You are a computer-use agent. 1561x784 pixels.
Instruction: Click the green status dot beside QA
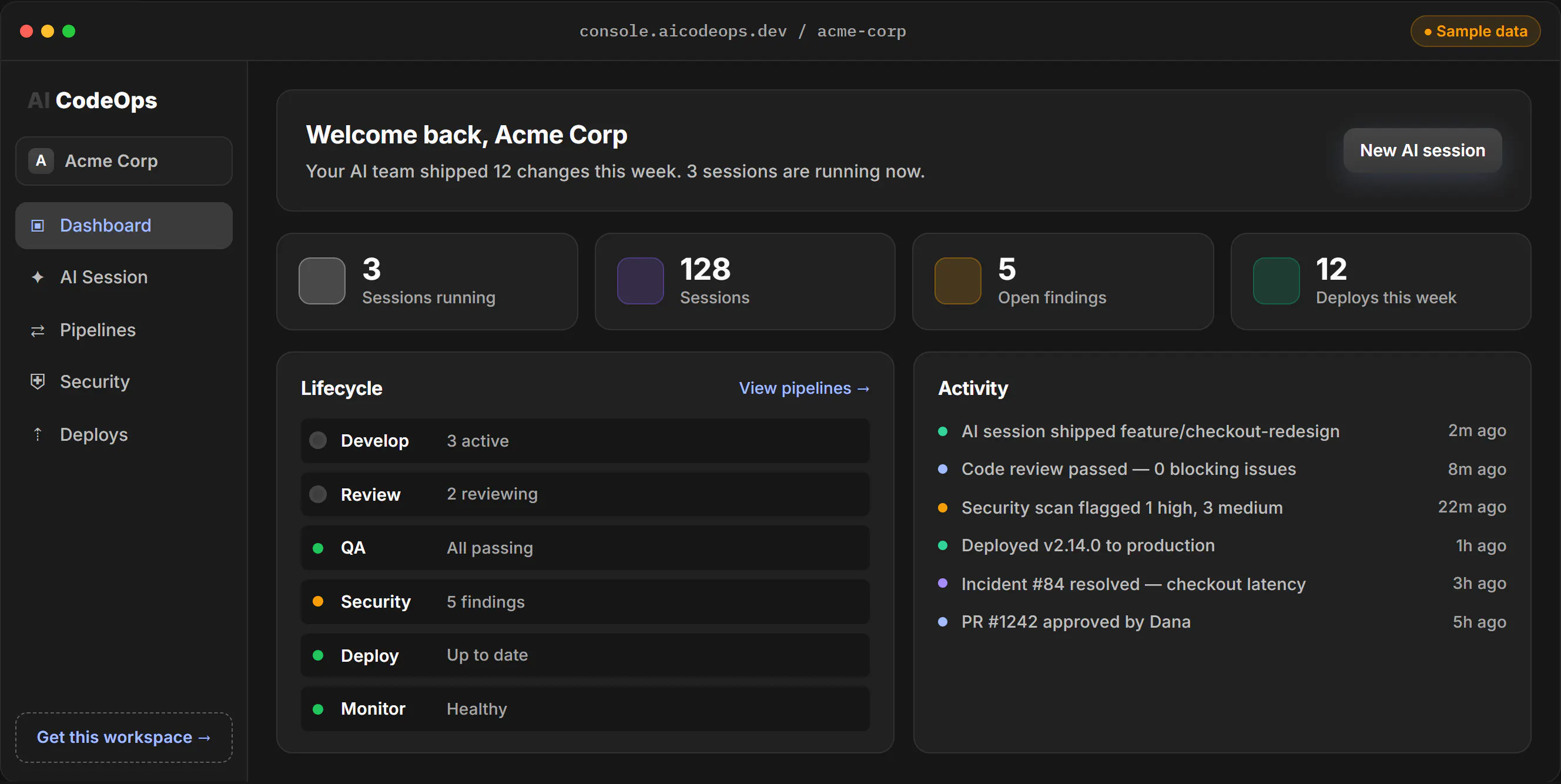point(317,548)
